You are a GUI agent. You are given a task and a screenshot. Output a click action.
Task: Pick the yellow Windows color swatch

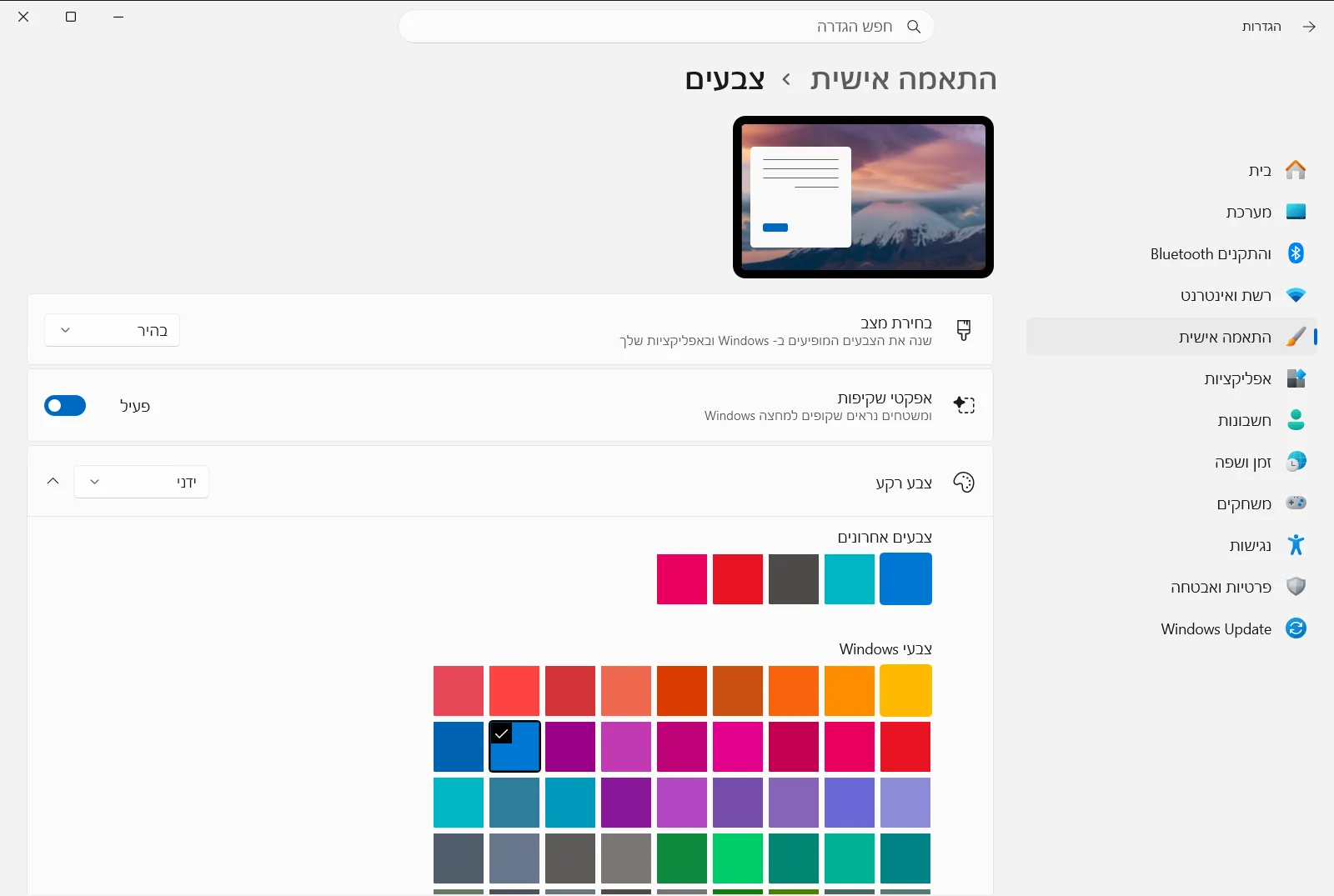pos(905,691)
